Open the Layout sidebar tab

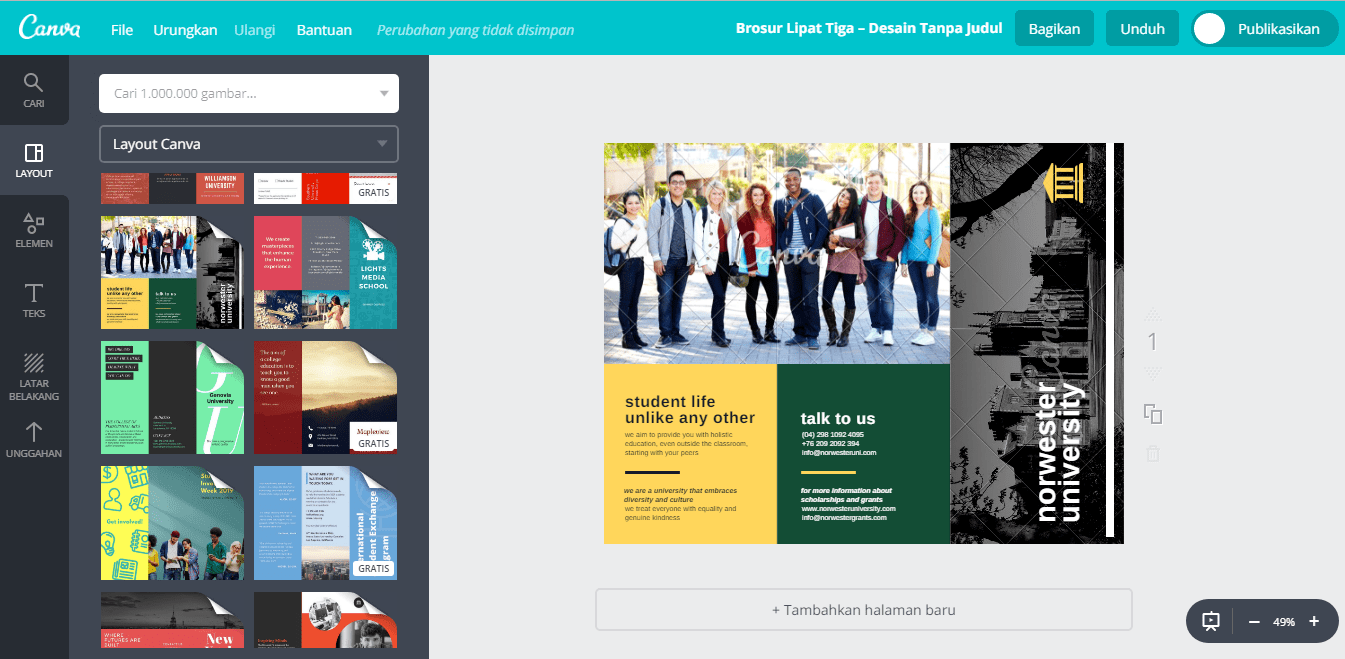tap(34, 160)
